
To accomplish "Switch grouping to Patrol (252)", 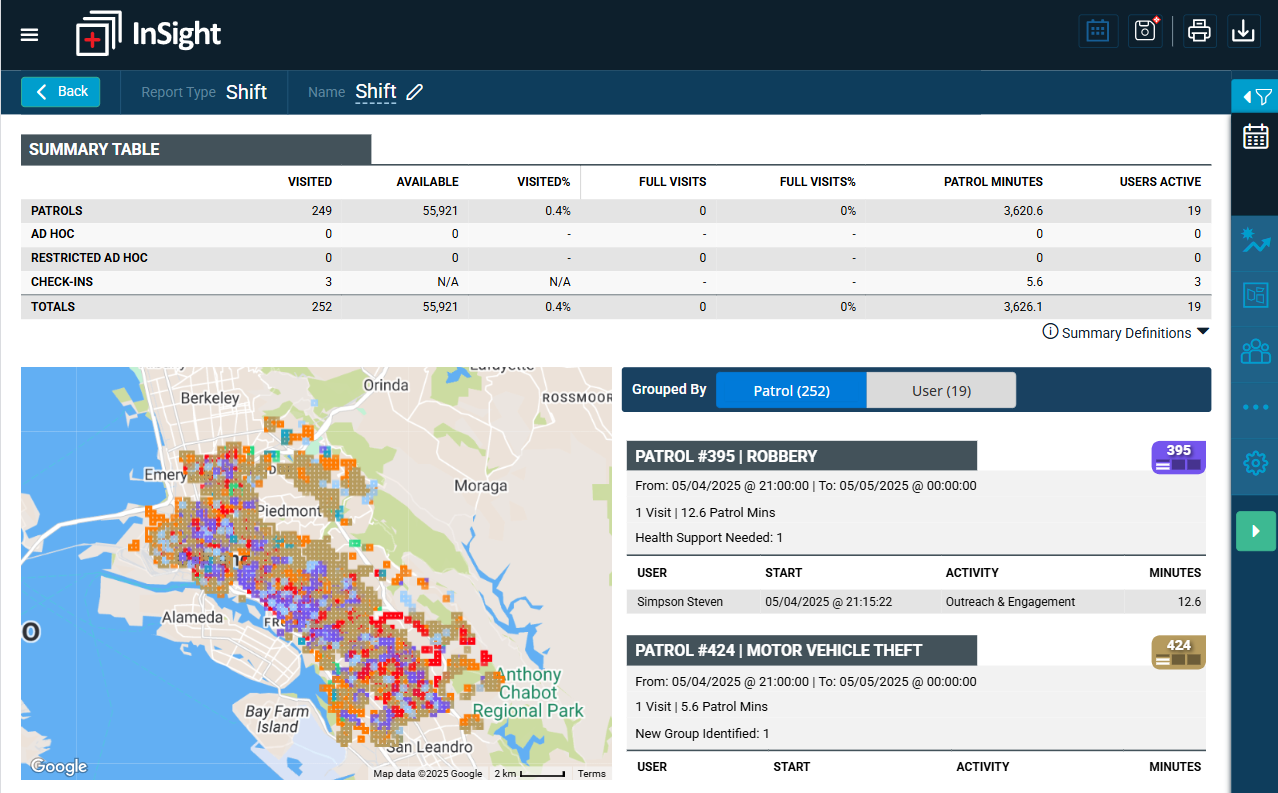I will point(791,390).
